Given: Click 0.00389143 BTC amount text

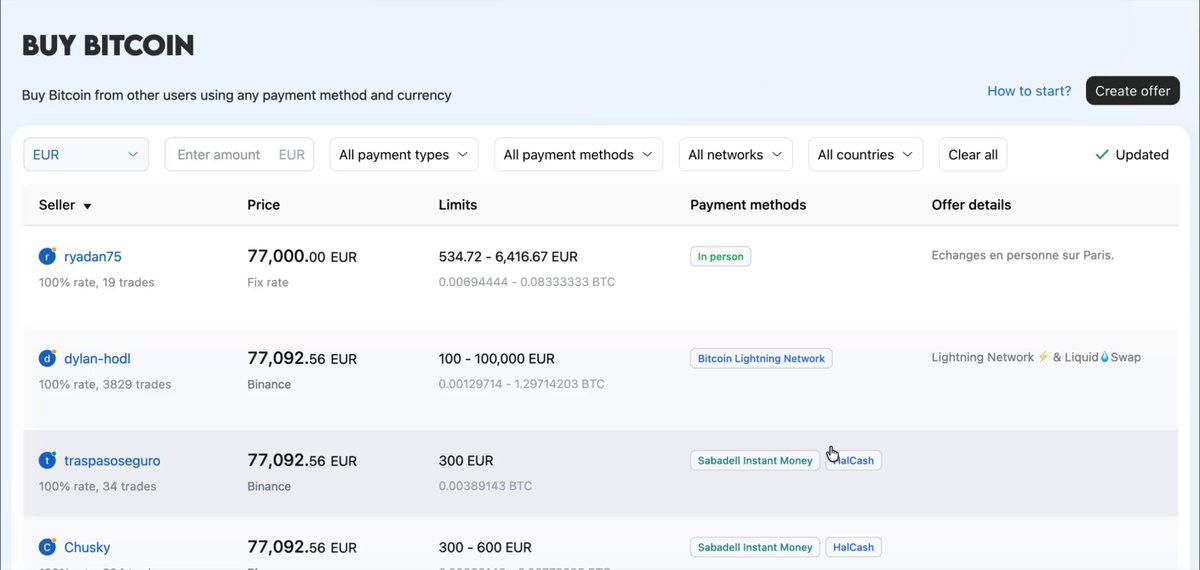Looking at the screenshot, I should click(x=485, y=487).
